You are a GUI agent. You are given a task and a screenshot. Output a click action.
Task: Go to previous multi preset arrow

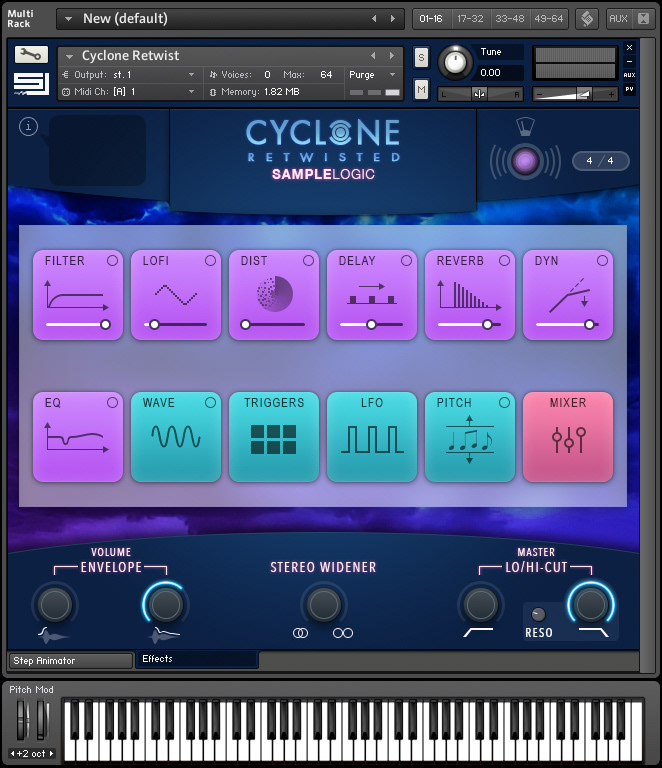point(374,19)
